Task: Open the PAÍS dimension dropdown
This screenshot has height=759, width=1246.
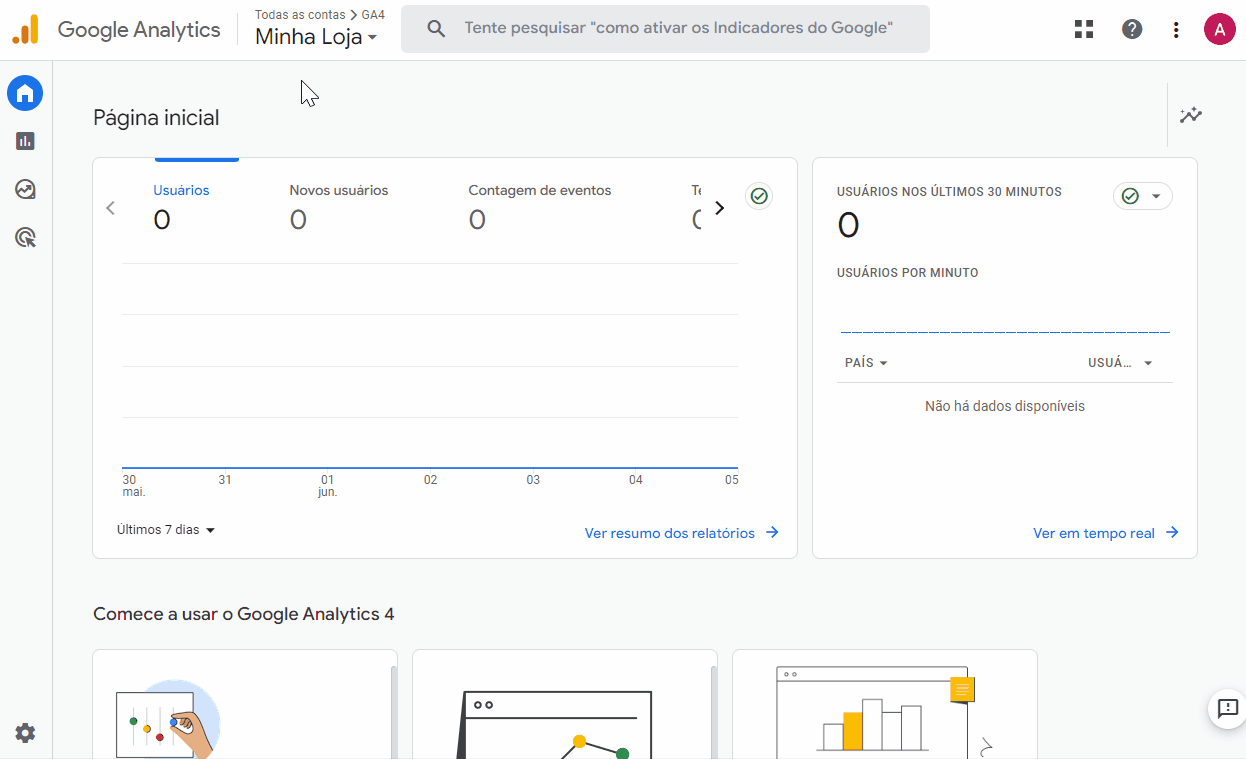Action: click(x=866, y=363)
